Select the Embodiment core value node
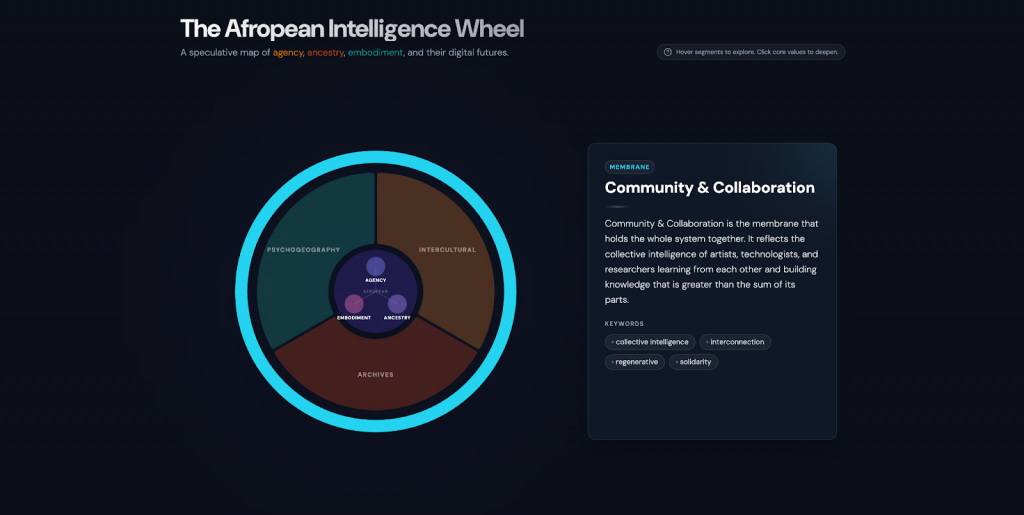 tap(354, 304)
